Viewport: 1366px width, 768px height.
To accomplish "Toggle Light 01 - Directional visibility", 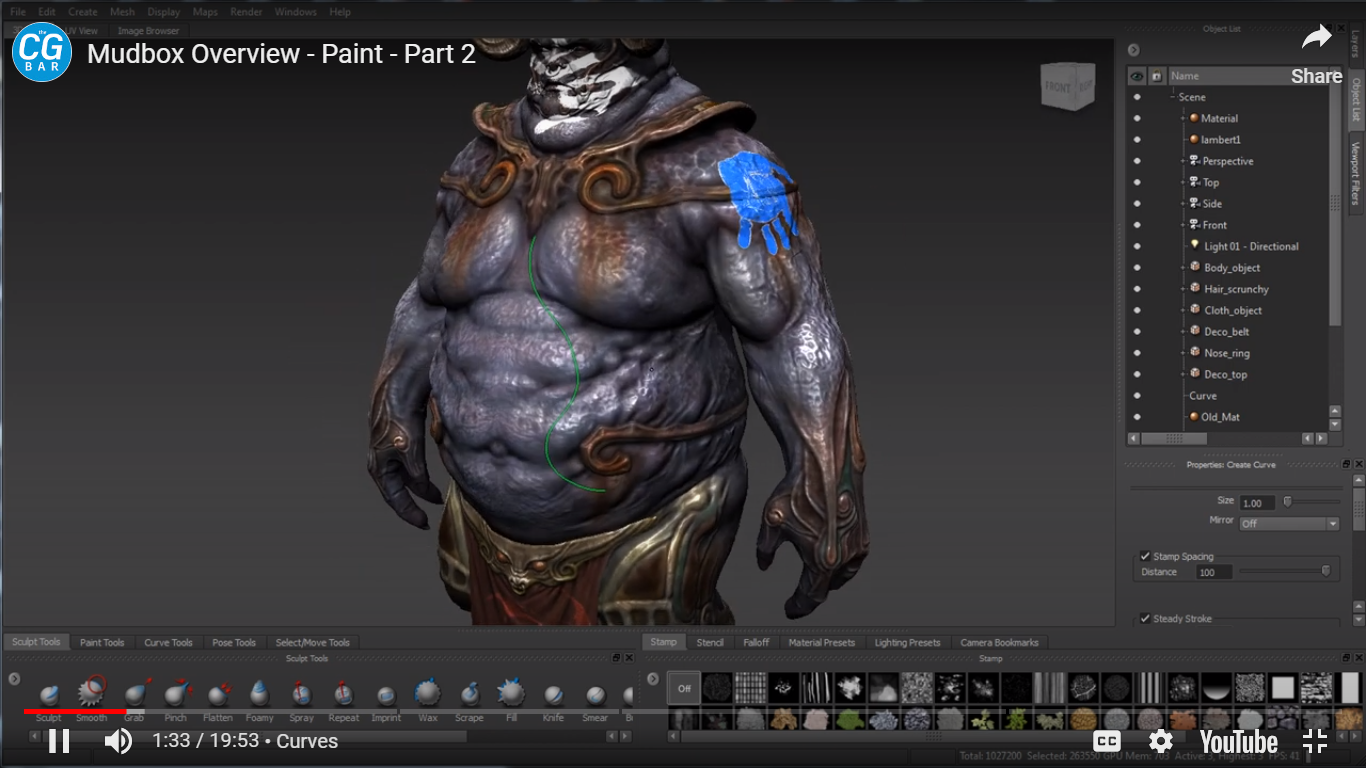I will point(1136,247).
